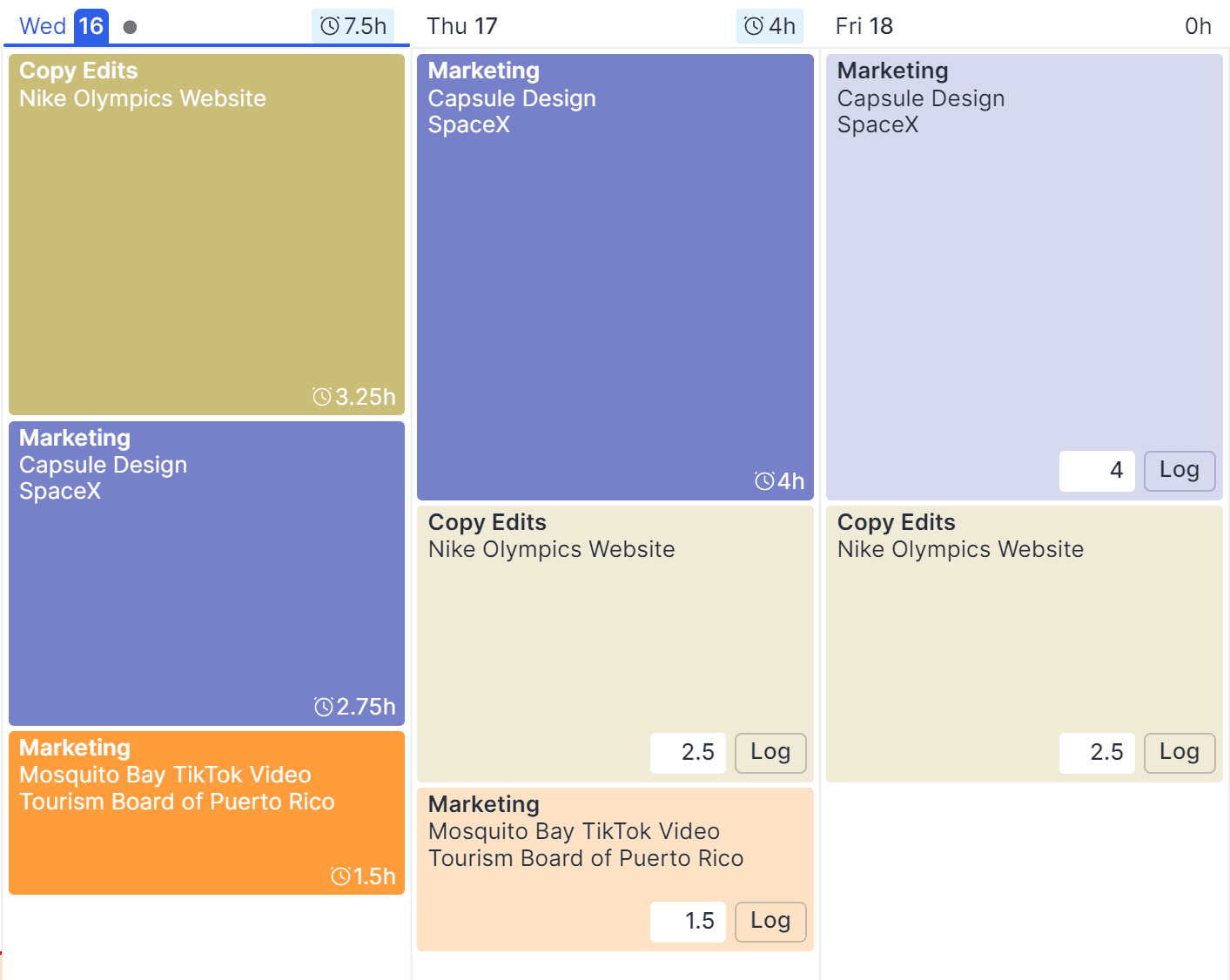Click the clock icon in Thursday's 4h total
The height and width of the screenshot is (980, 1230).
click(754, 26)
